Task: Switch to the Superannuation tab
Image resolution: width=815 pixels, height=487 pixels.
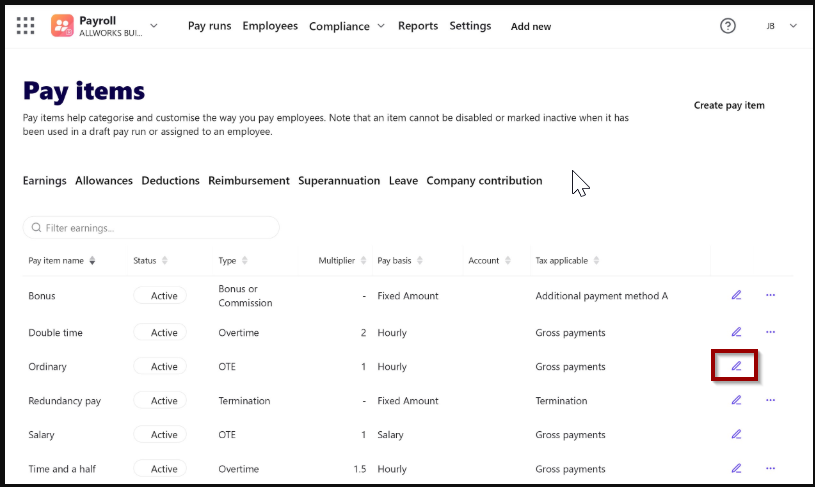Action: pyautogui.click(x=339, y=180)
